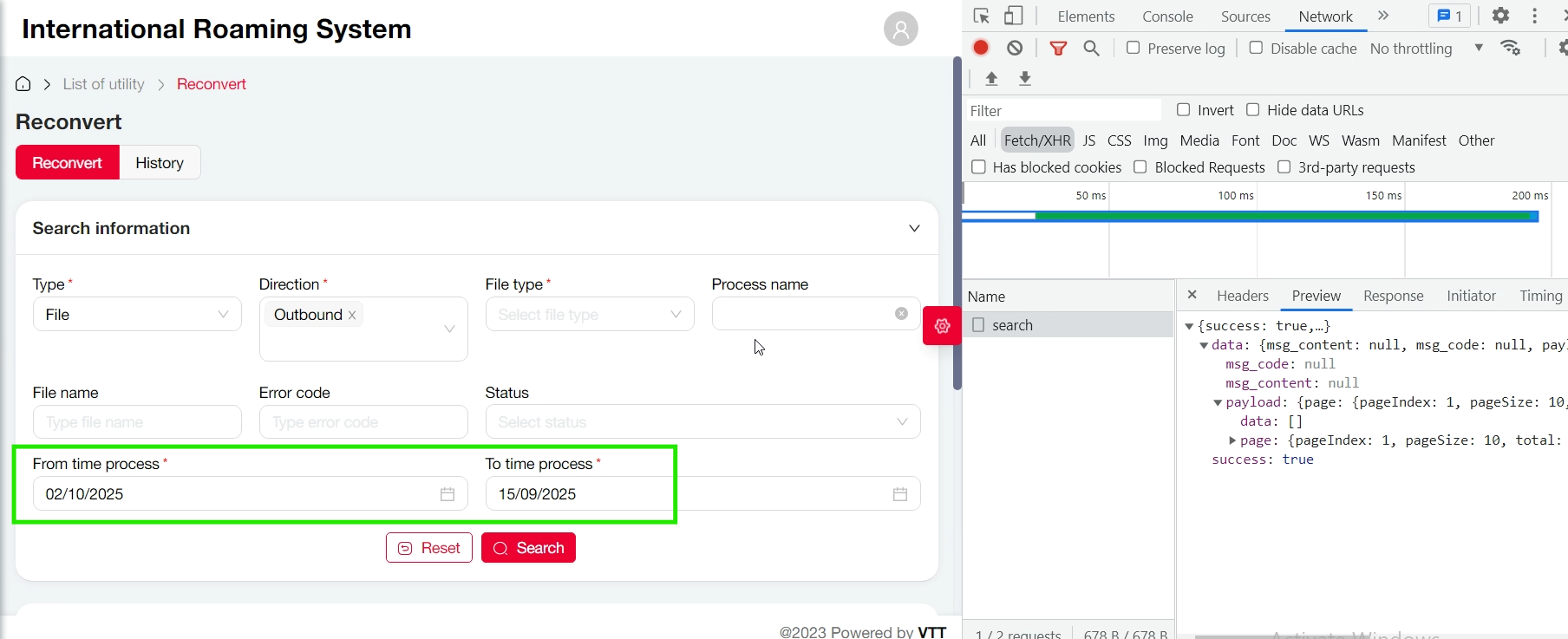This screenshot has width=1568, height=639.
Task: Toggle device toolbar emulation icon
Action: tap(1013, 16)
